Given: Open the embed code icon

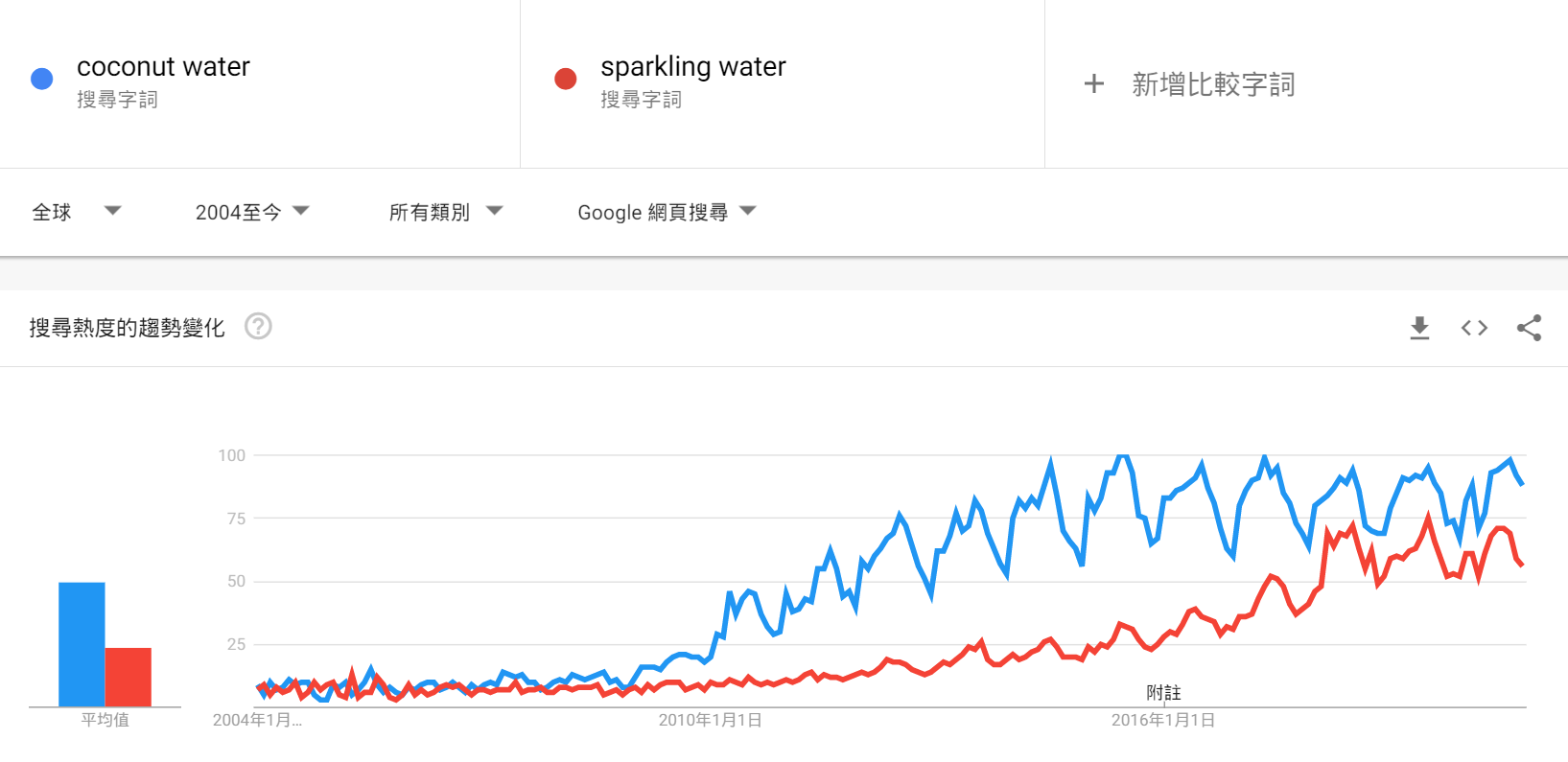Looking at the screenshot, I should [1474, 328].
